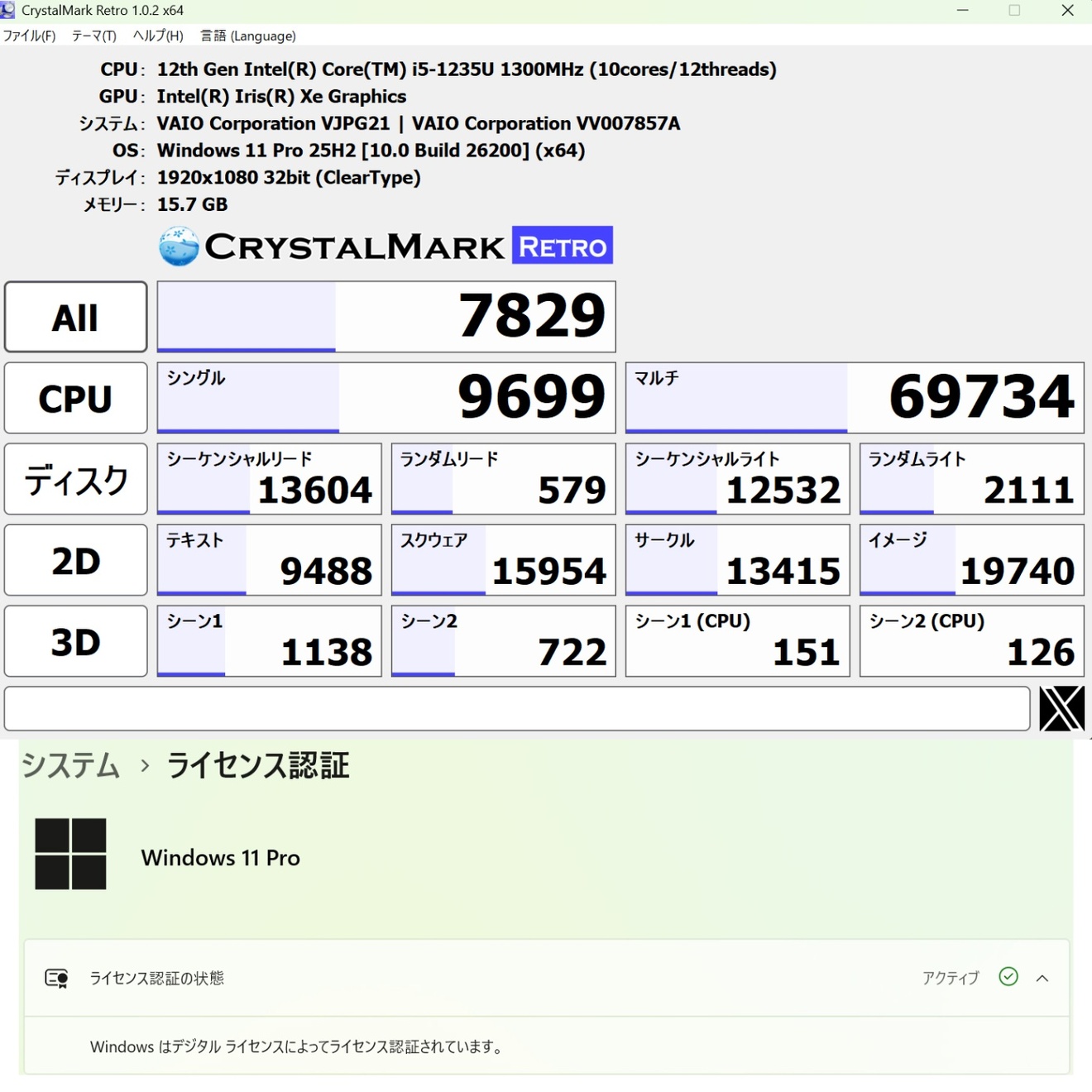Click the サークル score 13415
Screen dimensions: 1092x1092
coord(738,560)
